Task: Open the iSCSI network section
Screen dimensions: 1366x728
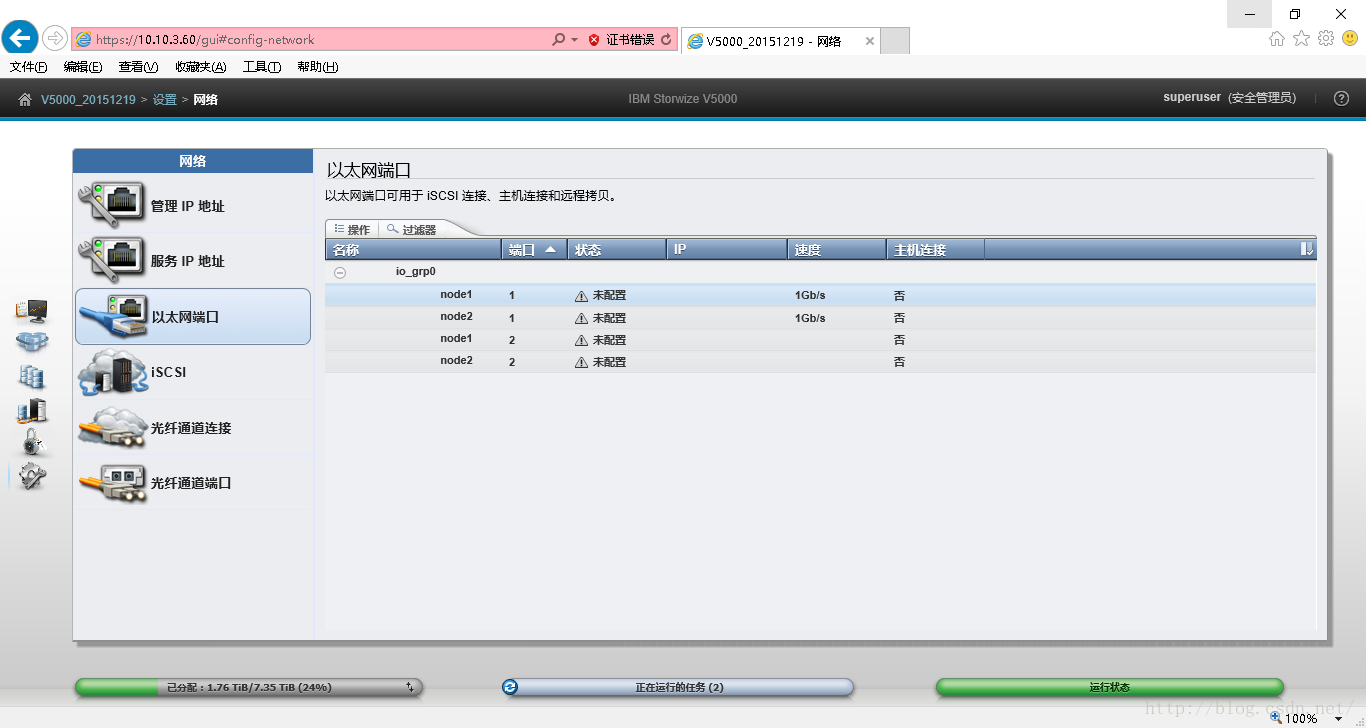Action: [x=193, y=372]
